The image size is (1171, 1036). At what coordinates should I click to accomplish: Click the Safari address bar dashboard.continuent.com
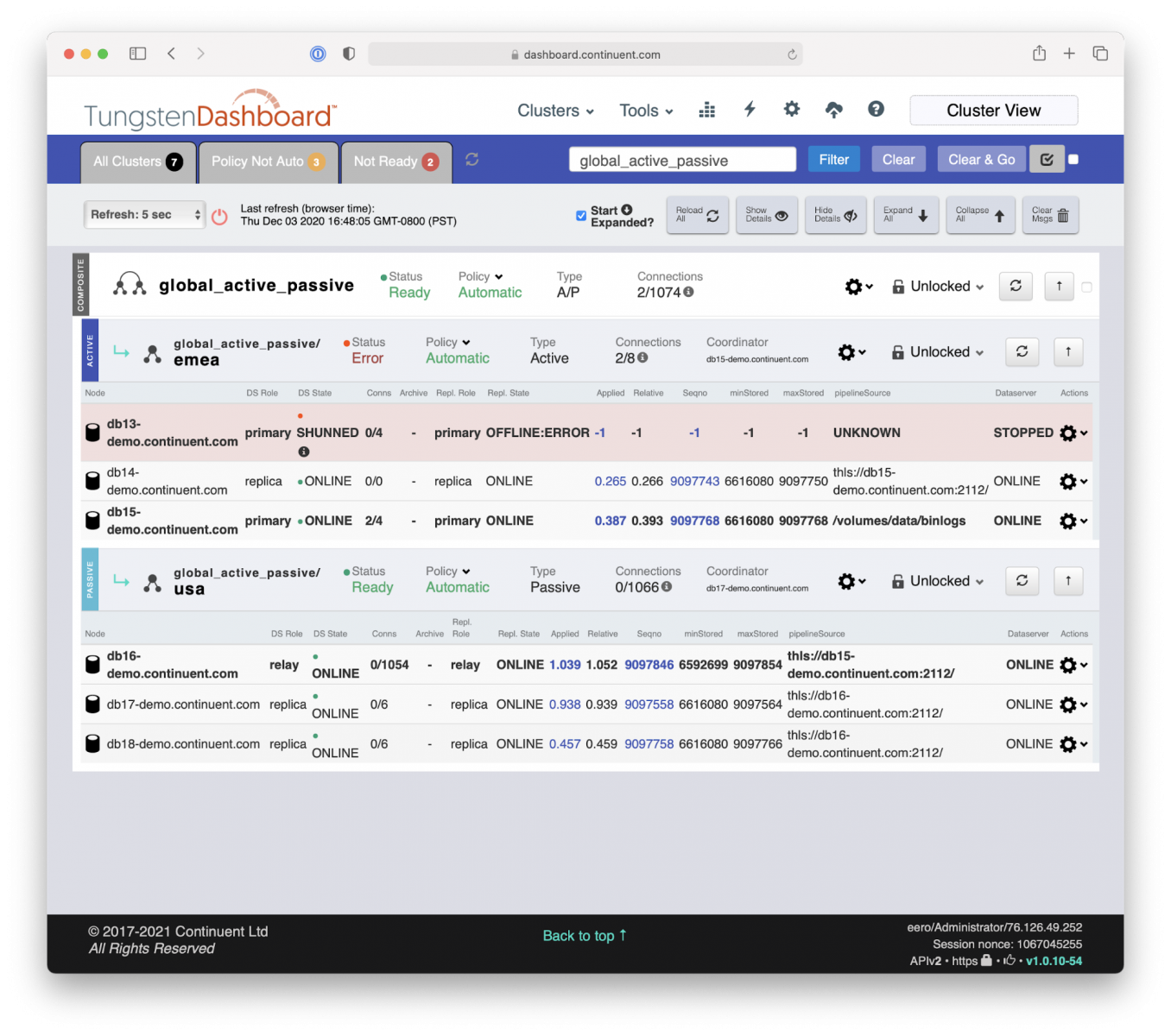pos(585,54)
